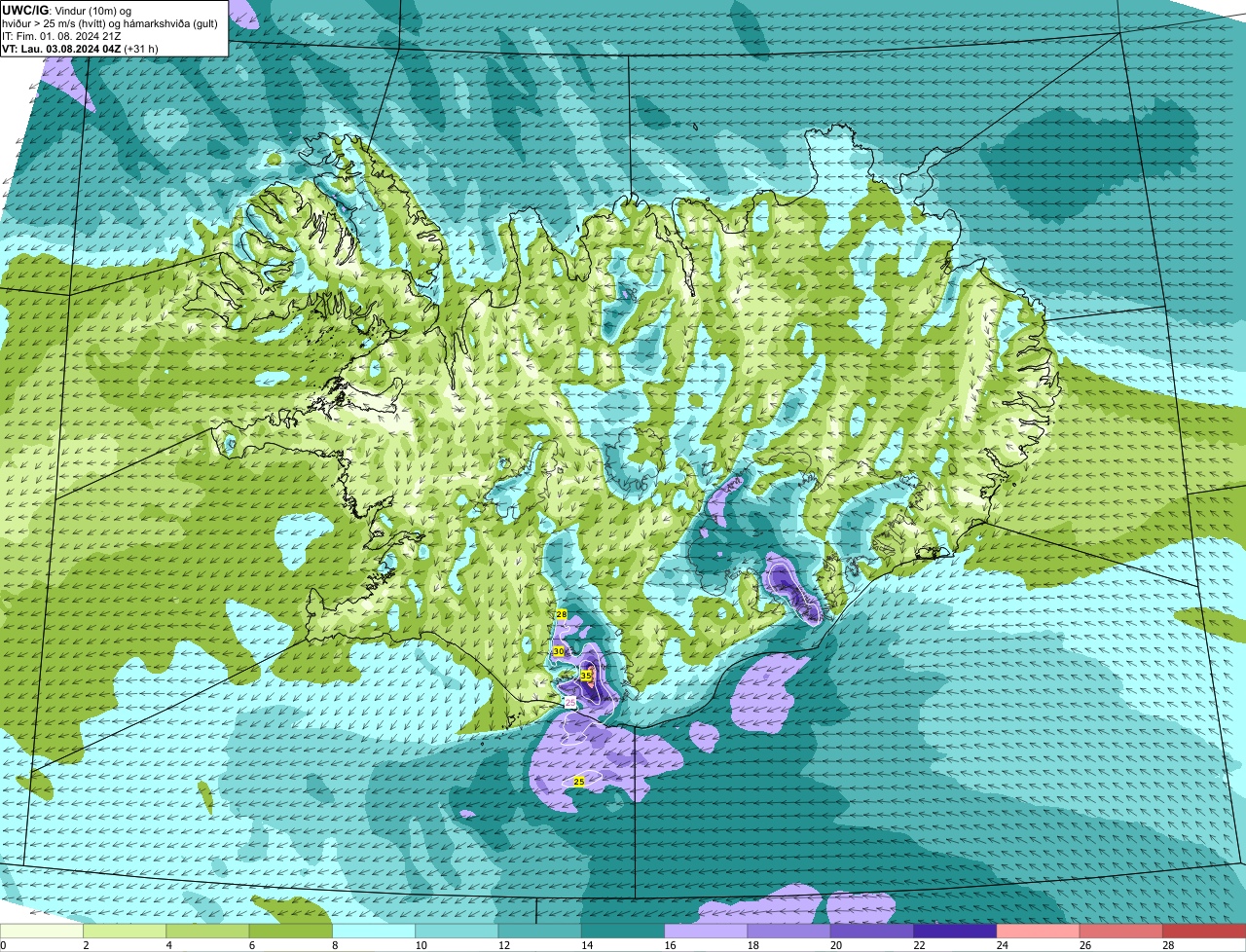
Task: Click the 'UWC/IG' title text
Action: click(25, 10)
